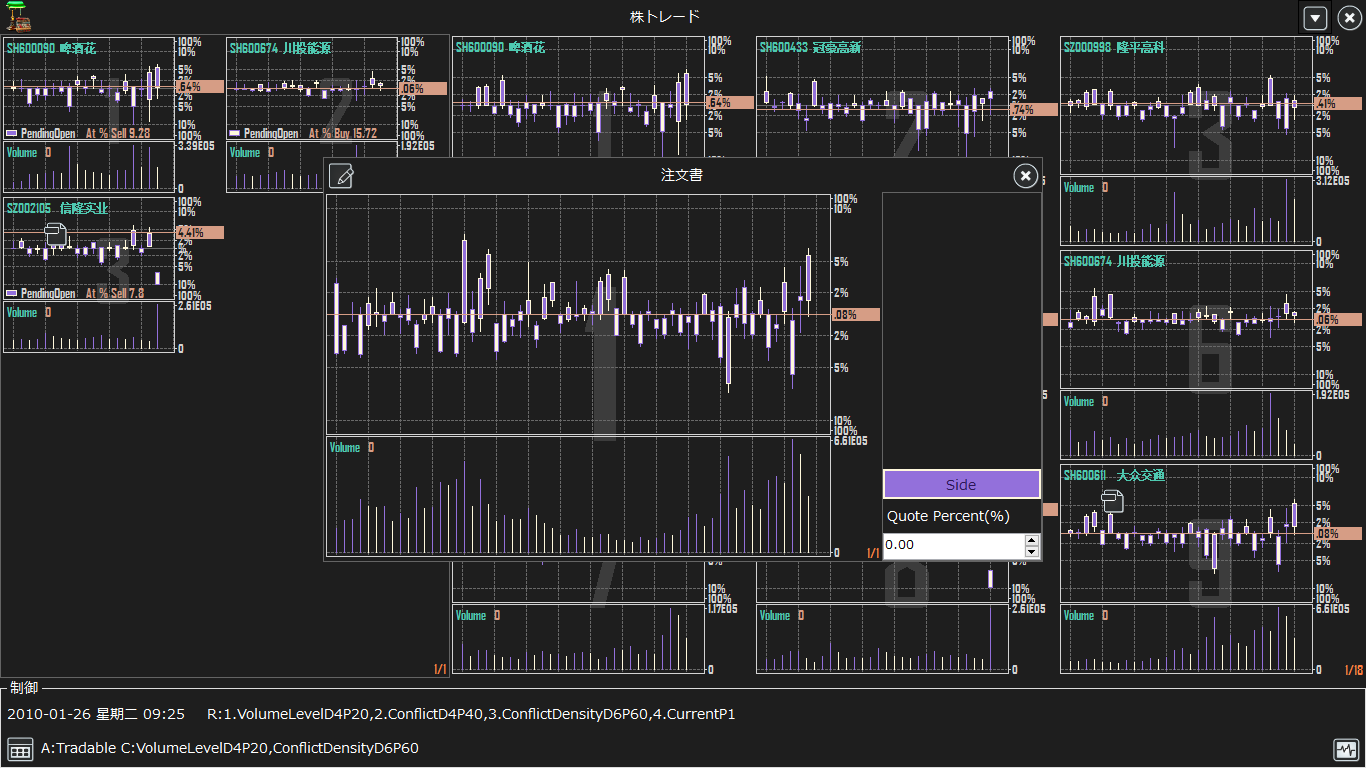The image size is (1366, 768).
Task: Click the 1/18 page indicator
Action: pyautogui.click(x=1354, y=670)
